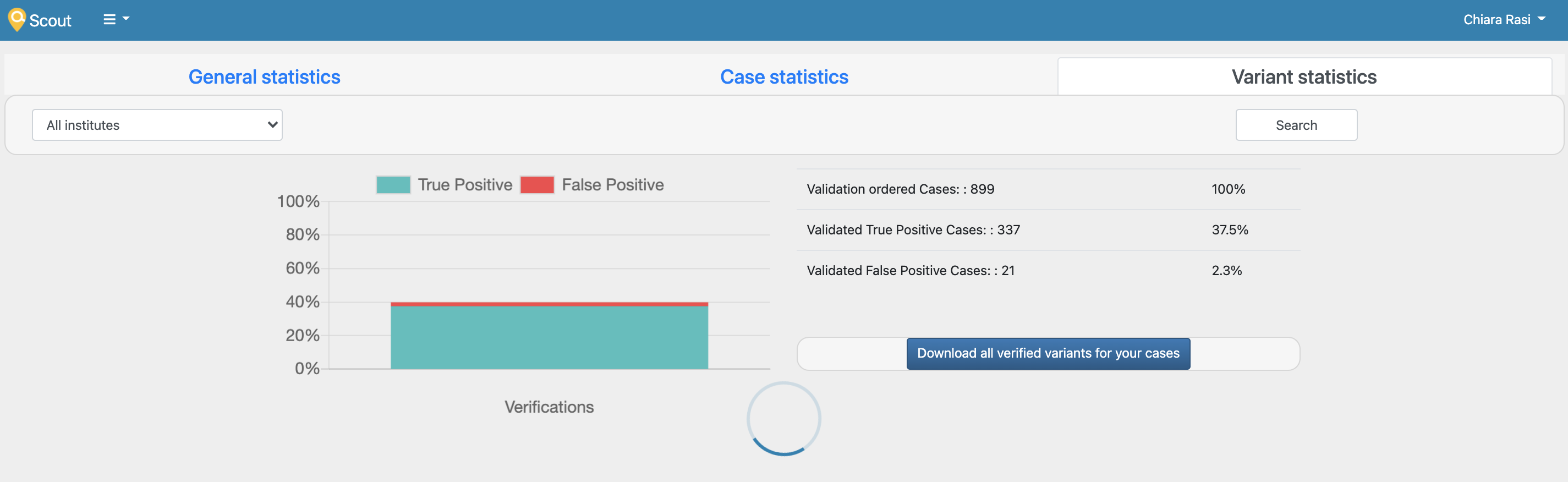Download all verified variants for your cases
Image resolution: width=1568 pixels, height=482 pixels.
click(x=1048, y=353)
